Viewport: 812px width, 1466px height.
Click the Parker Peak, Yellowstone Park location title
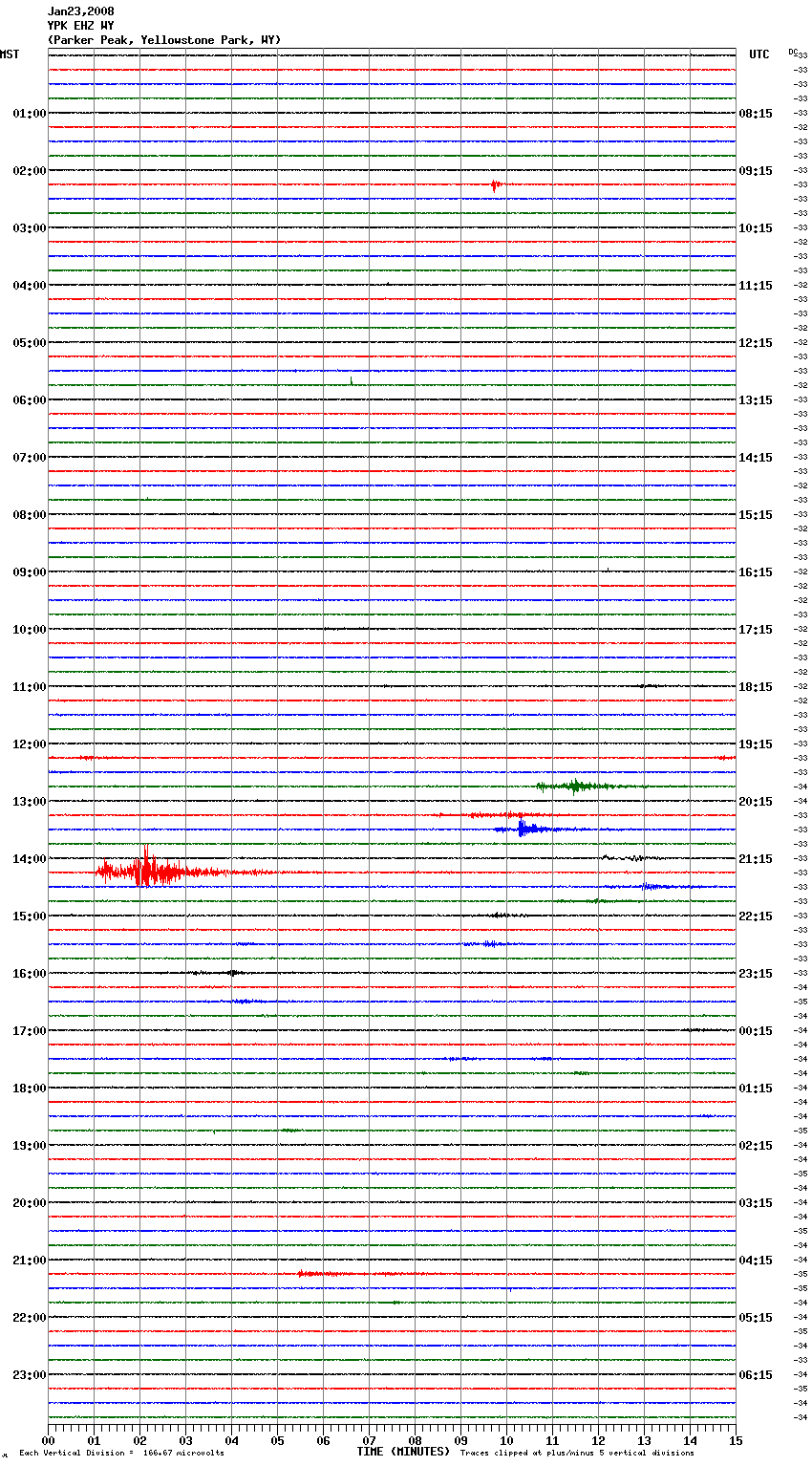pos(164,40)
